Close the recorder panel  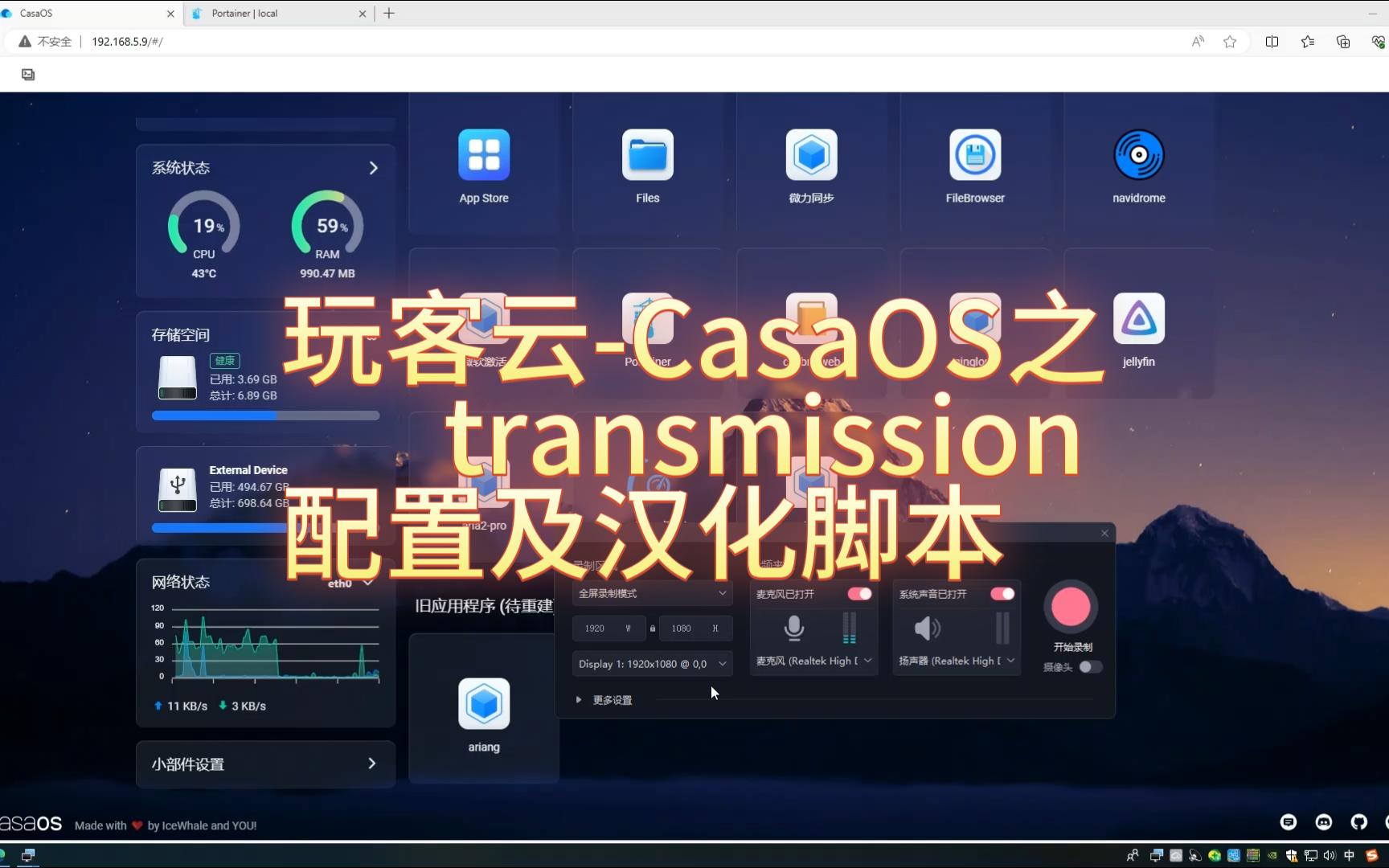click(1104, 534)
